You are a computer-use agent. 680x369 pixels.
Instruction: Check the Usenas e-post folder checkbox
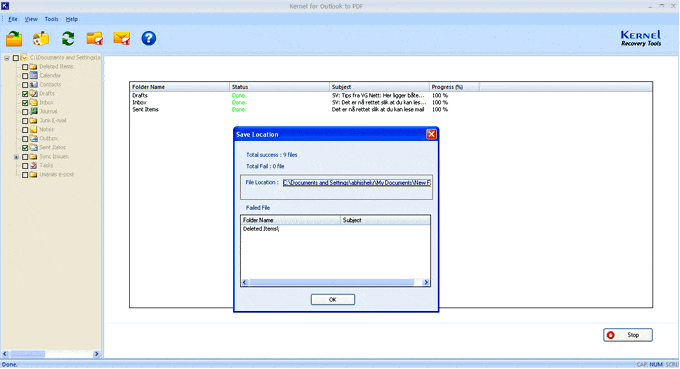25,175
